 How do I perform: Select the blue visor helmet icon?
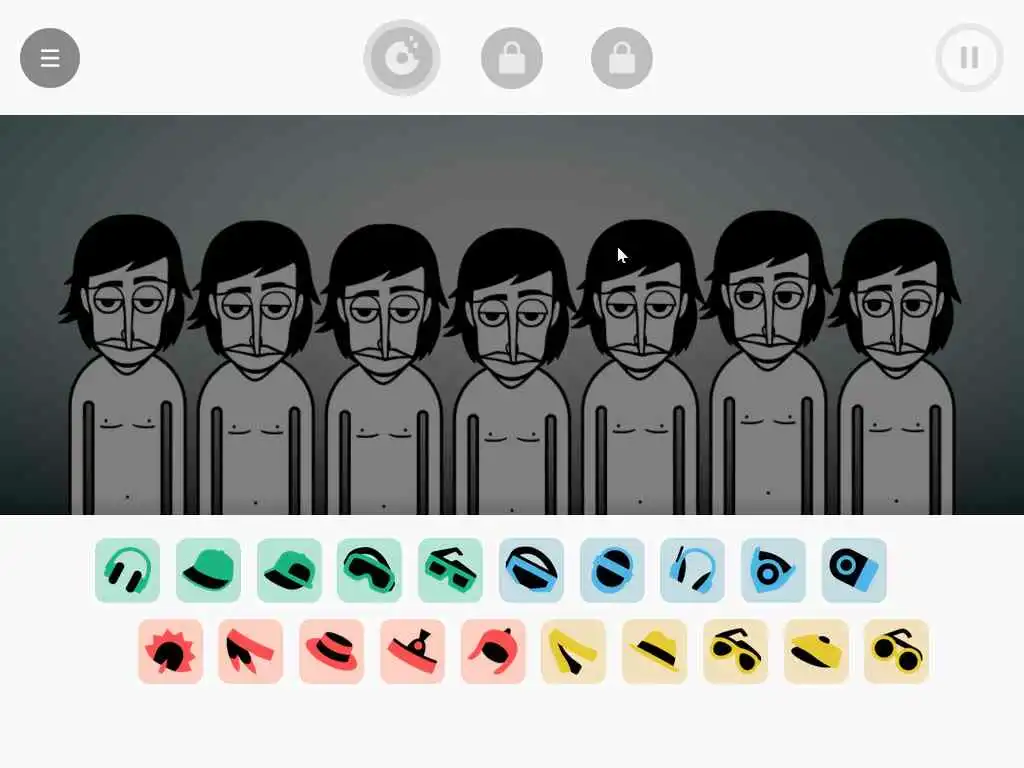[531, 570]
